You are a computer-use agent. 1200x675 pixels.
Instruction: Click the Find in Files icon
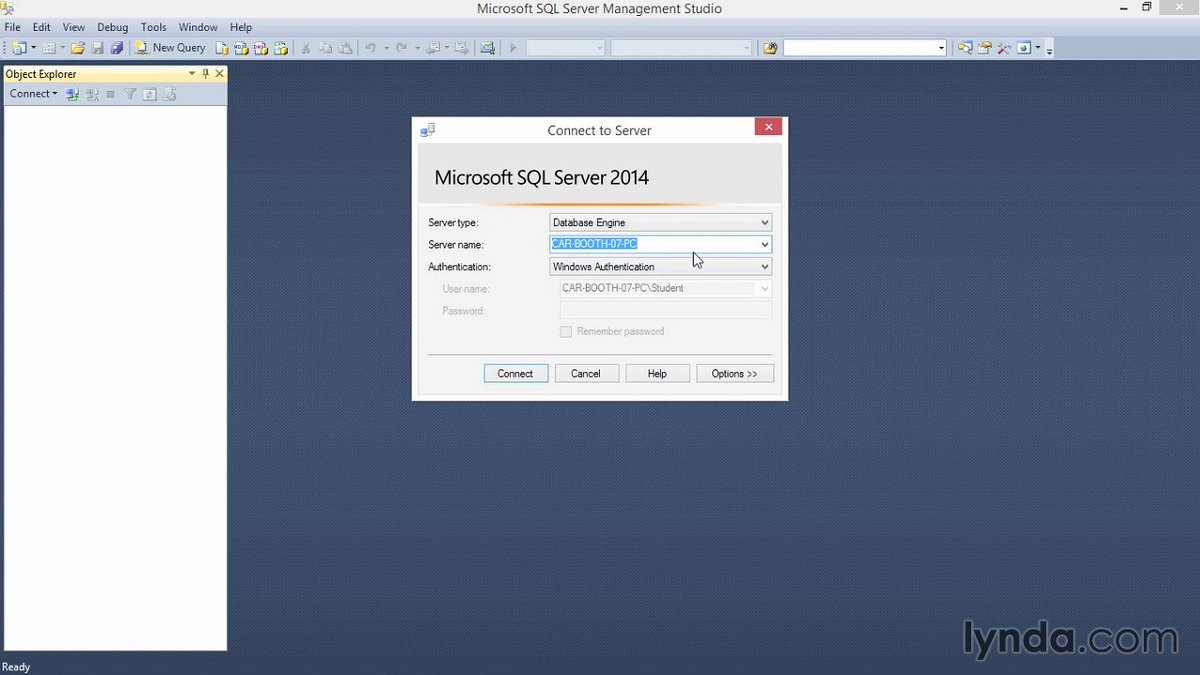point(770,47)
